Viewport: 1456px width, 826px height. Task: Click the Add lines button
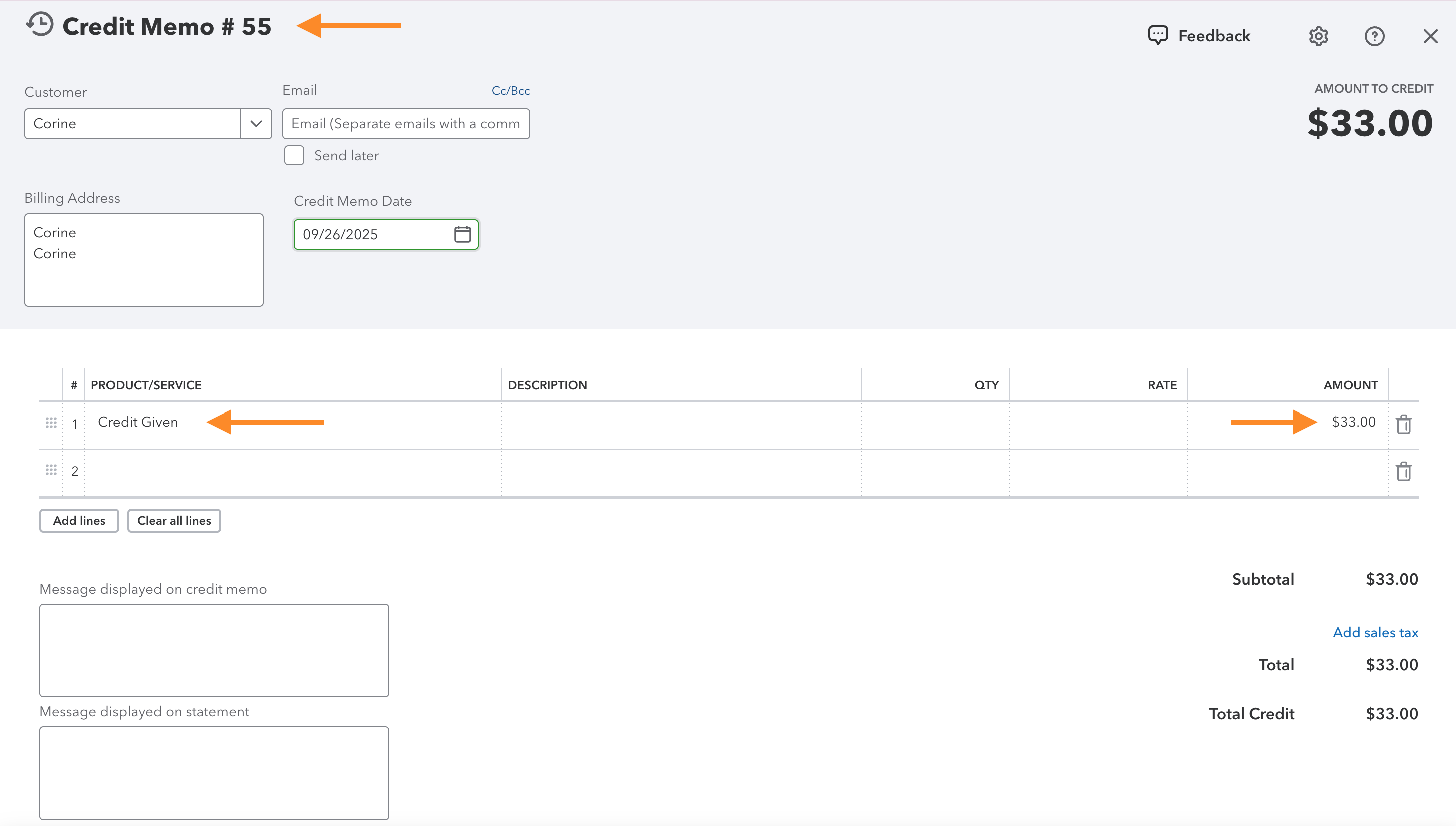point(79,520)
